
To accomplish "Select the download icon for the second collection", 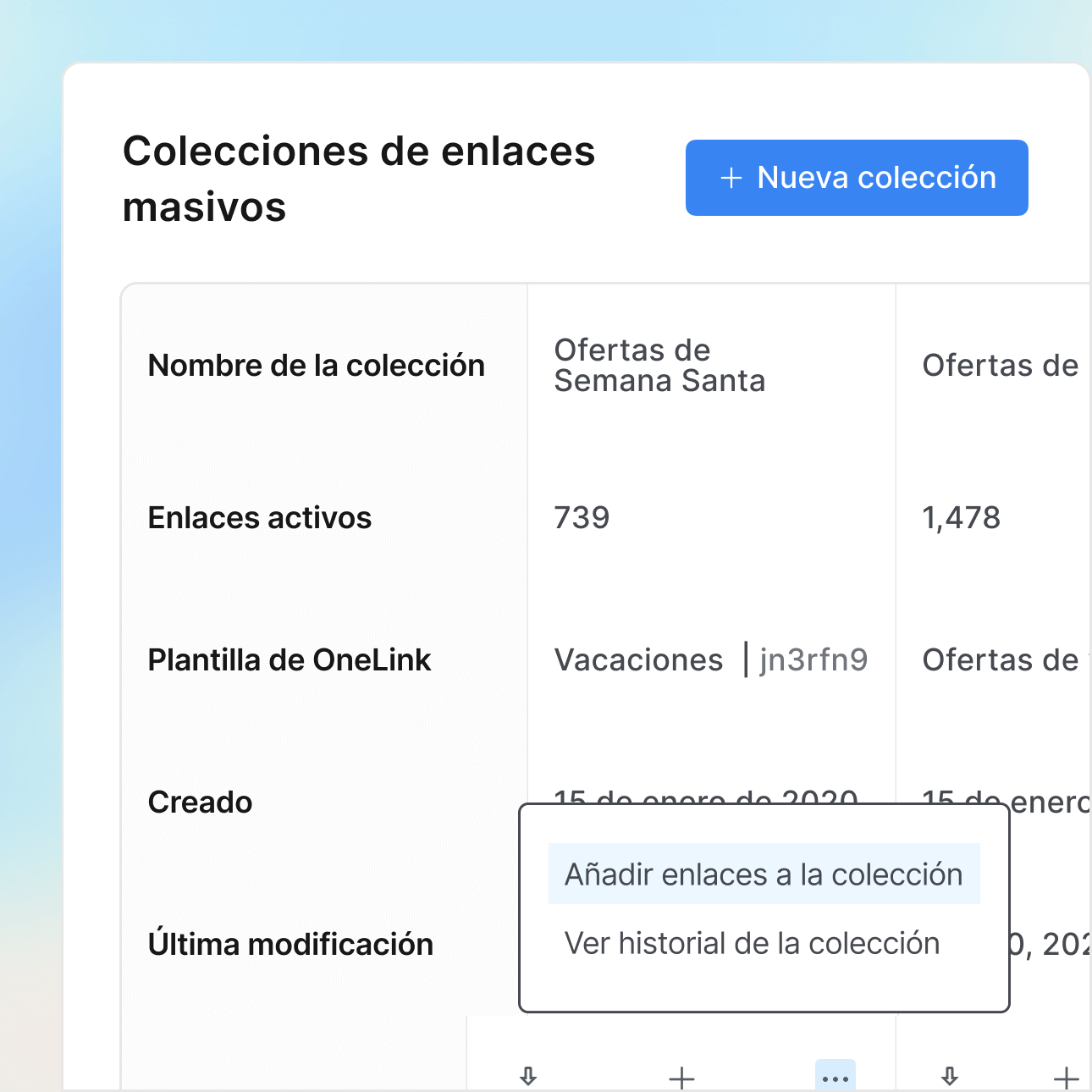I will pos(949,1078).
